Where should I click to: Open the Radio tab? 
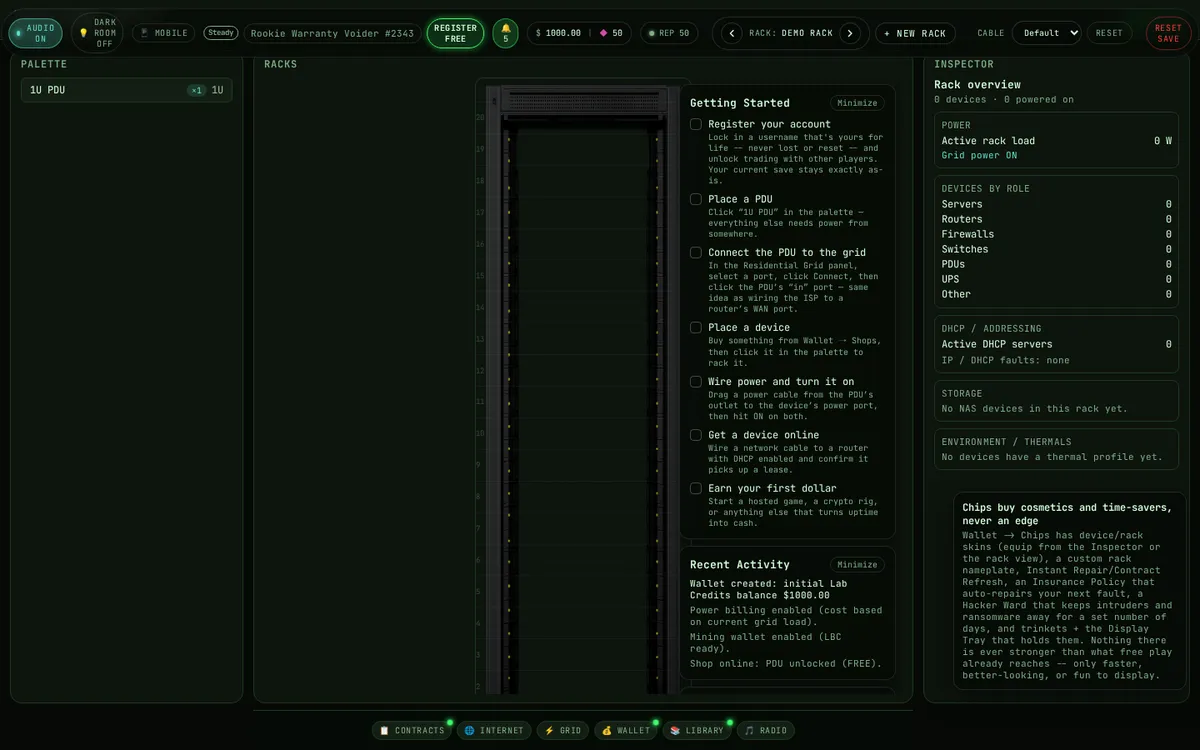(x=767, y=731)
